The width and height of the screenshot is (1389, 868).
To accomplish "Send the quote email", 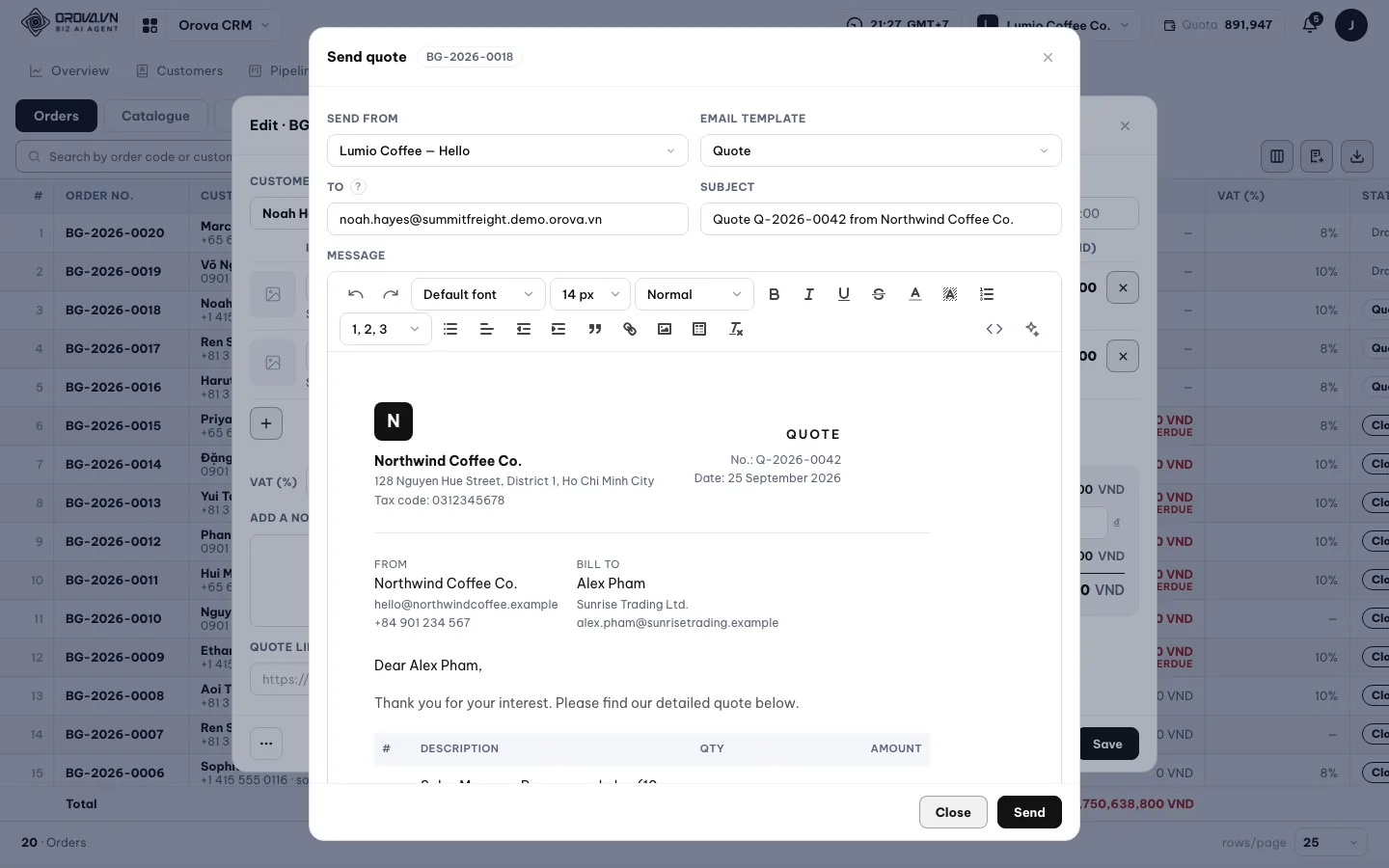I will pos(1029,812).
